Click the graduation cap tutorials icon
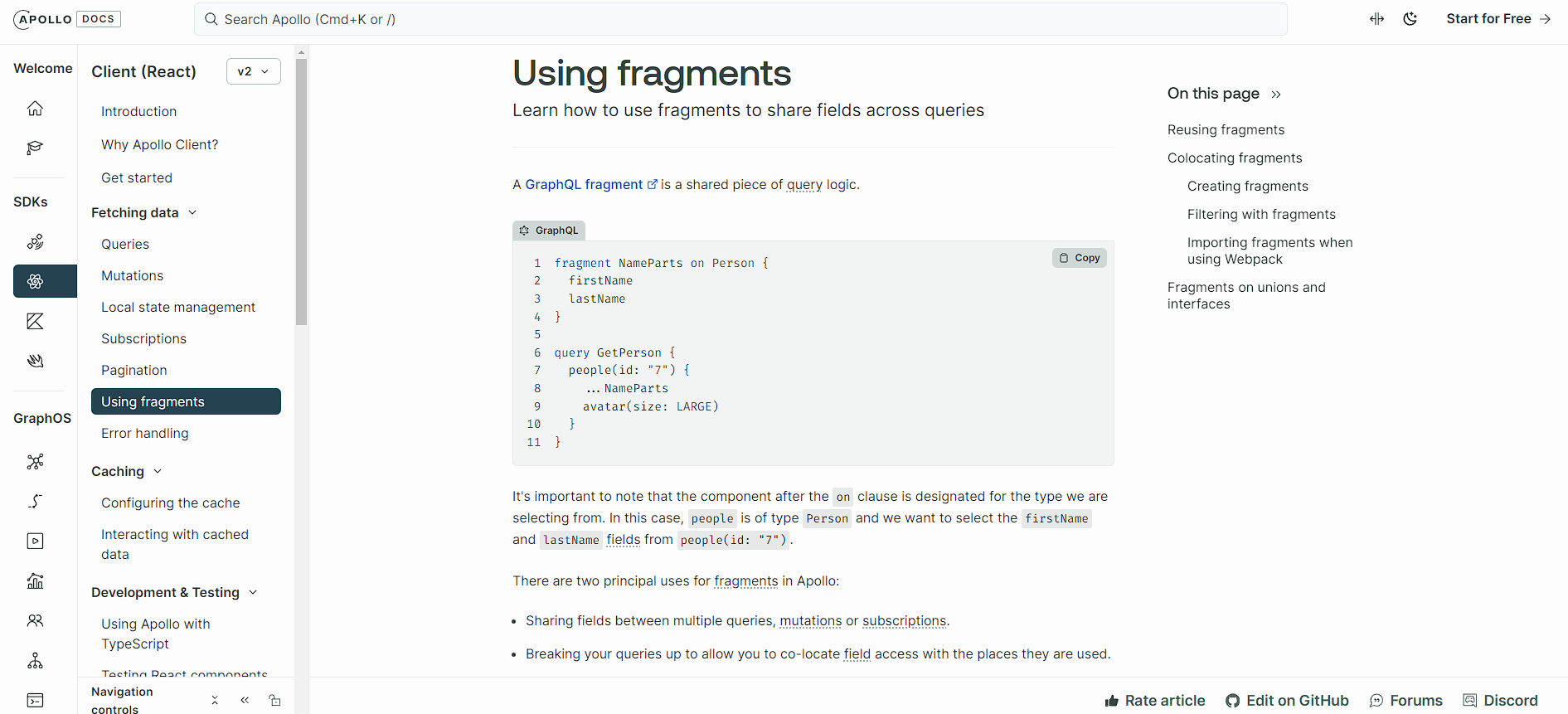Image resolution: width=1568 pixels, height=714 pixels. (x=35, y=148)
